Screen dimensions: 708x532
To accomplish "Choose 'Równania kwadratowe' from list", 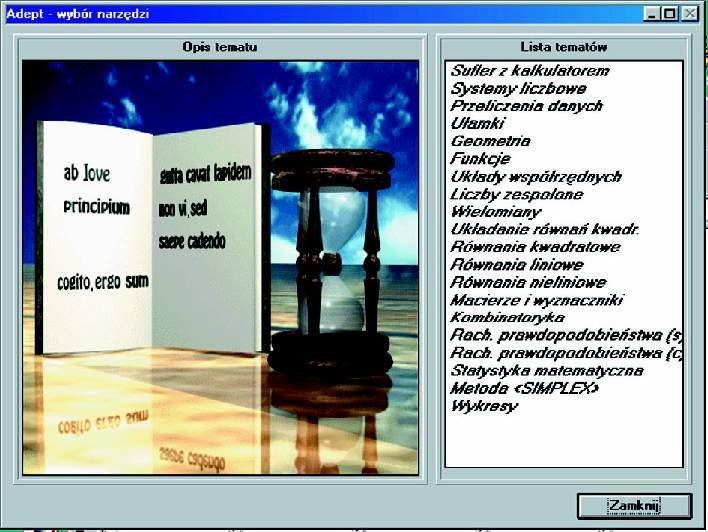I will pos(535,247).
